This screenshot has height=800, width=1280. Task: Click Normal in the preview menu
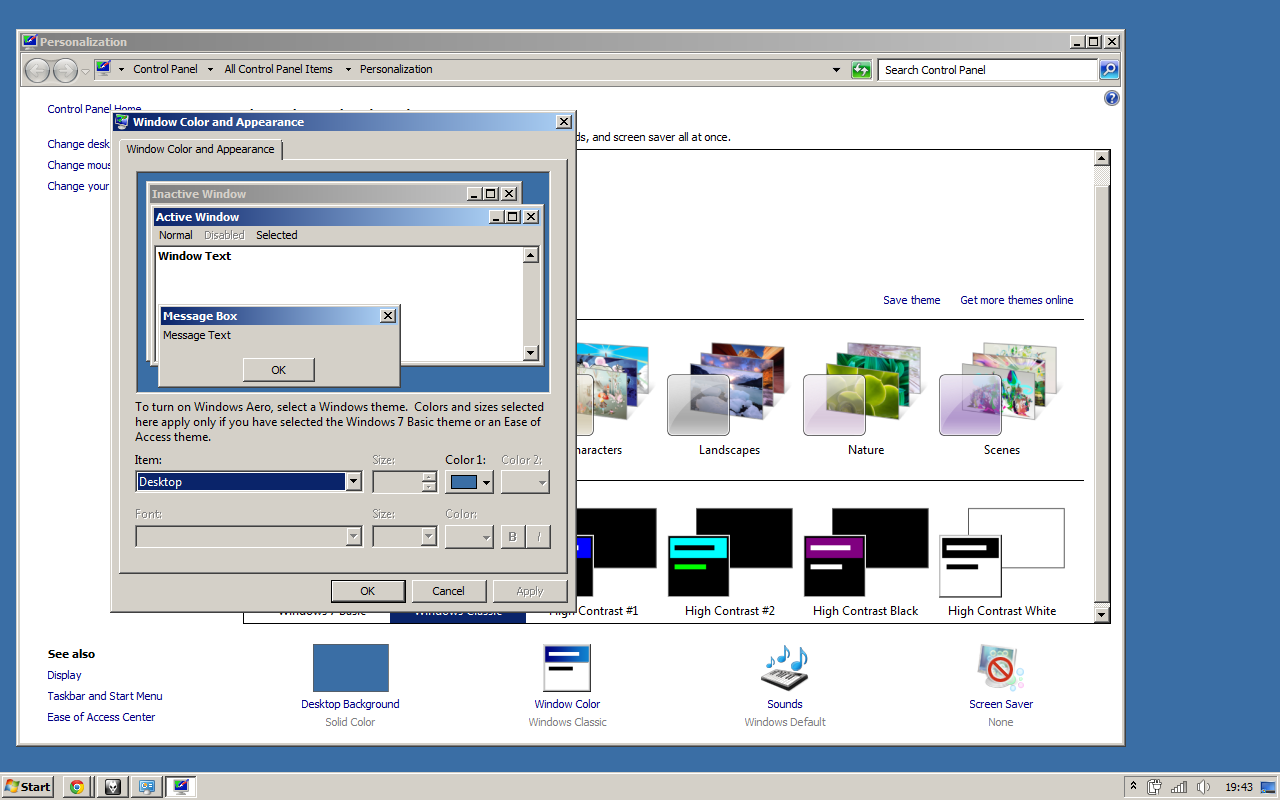[176, 235]
